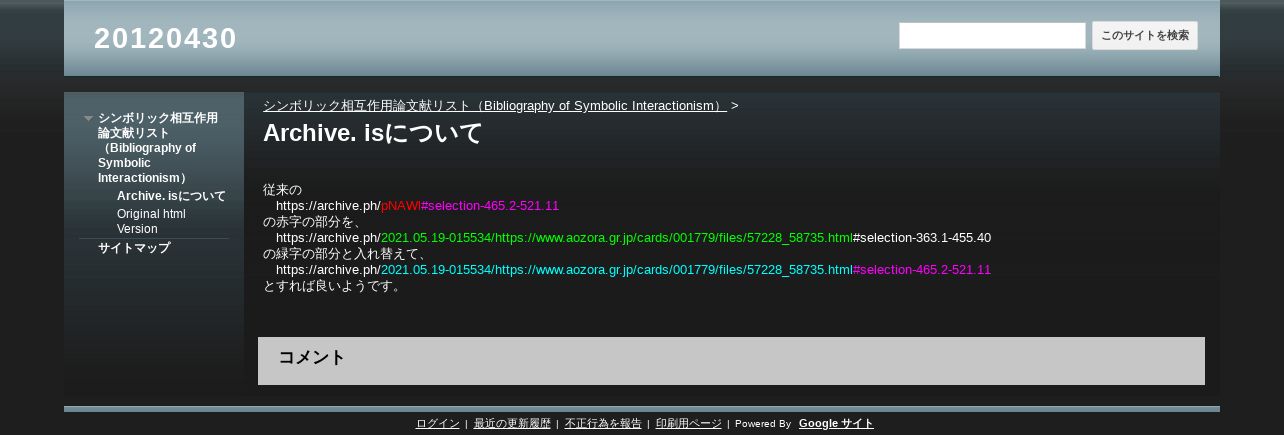Screen dimensions: 1284x435
Task: Click the green aozora.gr.jp URL text
Action: 617,238
